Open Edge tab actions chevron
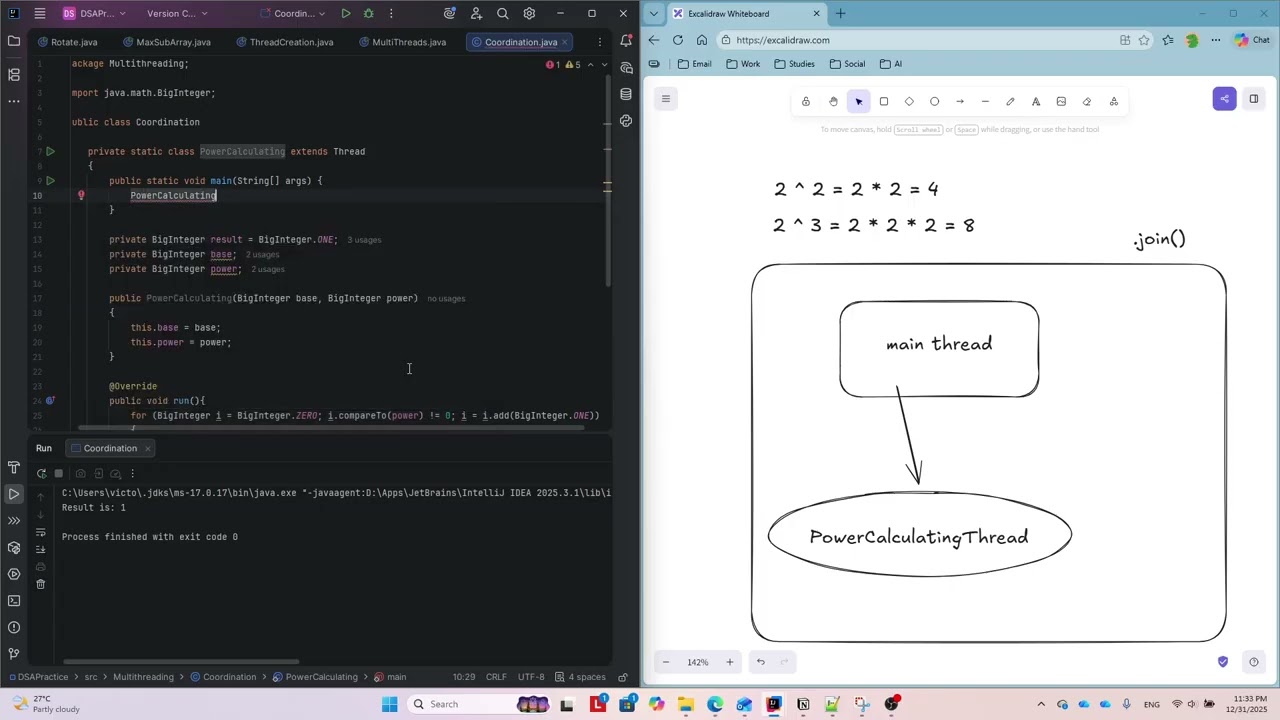 (x=654, y=14)
